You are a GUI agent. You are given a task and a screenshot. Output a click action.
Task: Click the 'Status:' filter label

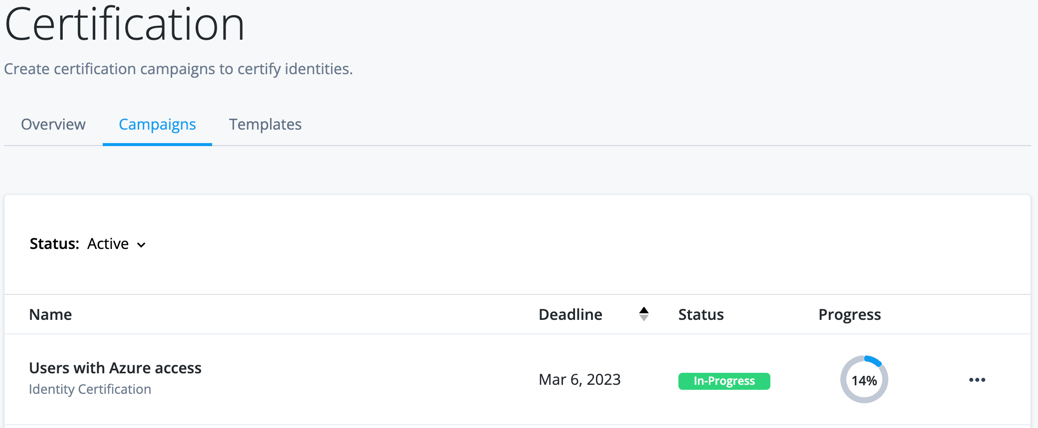coord(54,244)
